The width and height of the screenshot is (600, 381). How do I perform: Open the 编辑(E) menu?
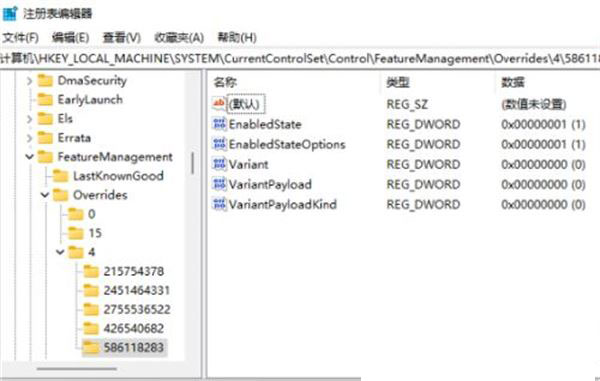70,37
